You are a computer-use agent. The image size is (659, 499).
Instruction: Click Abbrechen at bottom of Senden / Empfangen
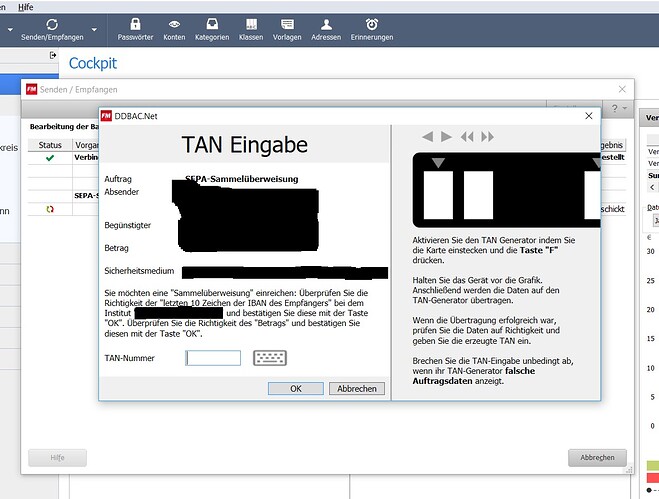pyautogui.click(x=597, y=457)
